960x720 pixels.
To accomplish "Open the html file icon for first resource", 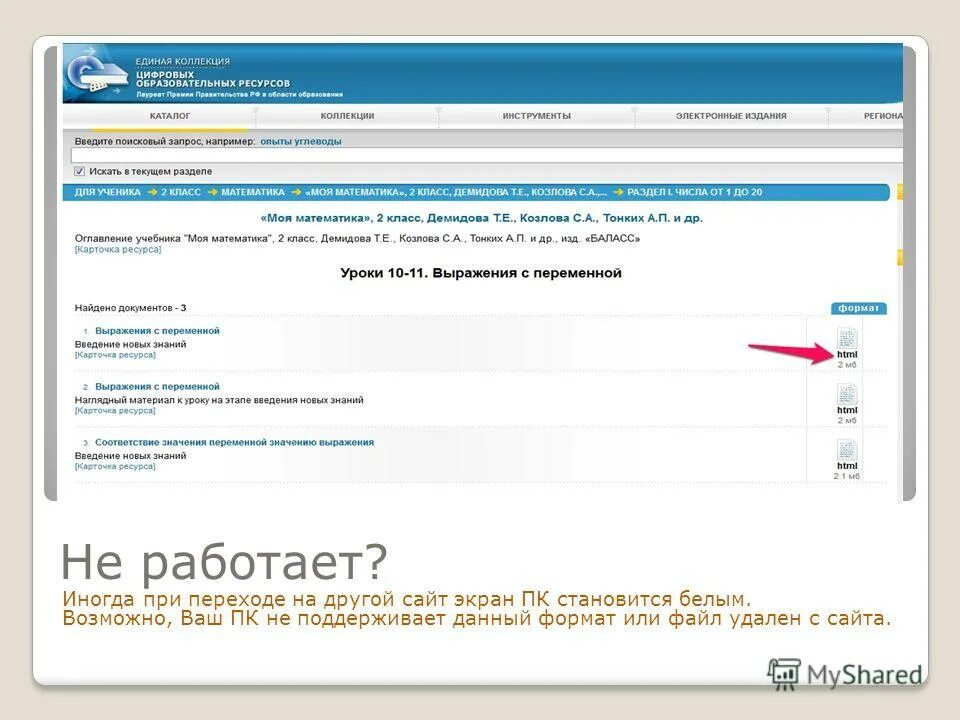I will coord(845,338).
